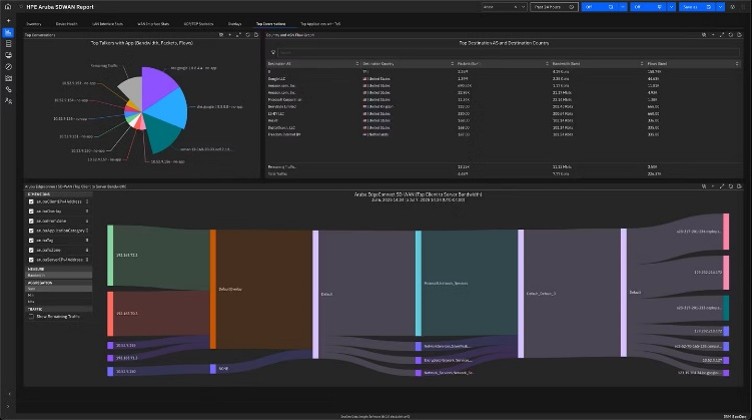
Task: Click the purple slice of the Top Talkers pie chart
Action: click(x=160, y=85)
